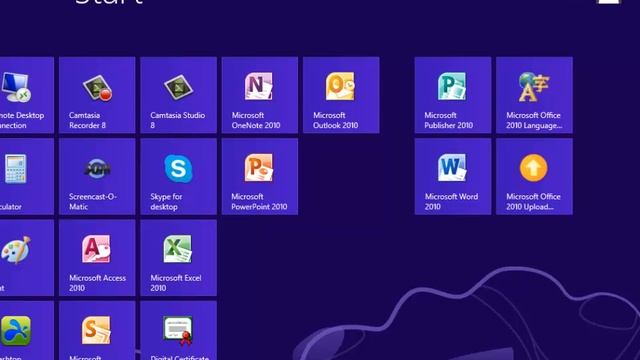The image size is (640, 360).
Task: Launch Camtasia Recorder 8
Action: coord(97,95)
